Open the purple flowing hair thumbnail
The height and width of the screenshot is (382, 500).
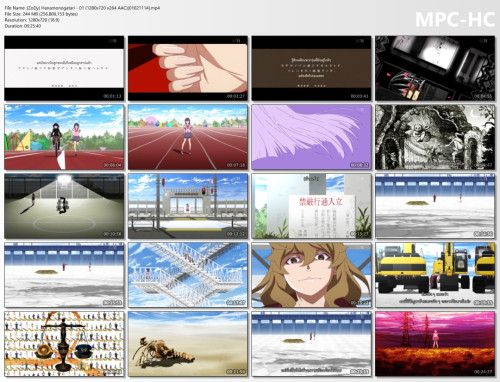(x=311, y=137)
